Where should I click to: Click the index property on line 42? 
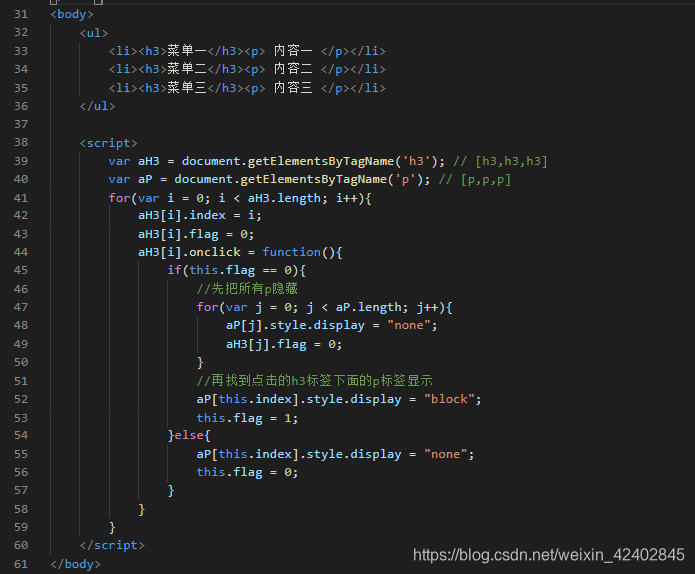pyautogui.click(x=207, y=215)
